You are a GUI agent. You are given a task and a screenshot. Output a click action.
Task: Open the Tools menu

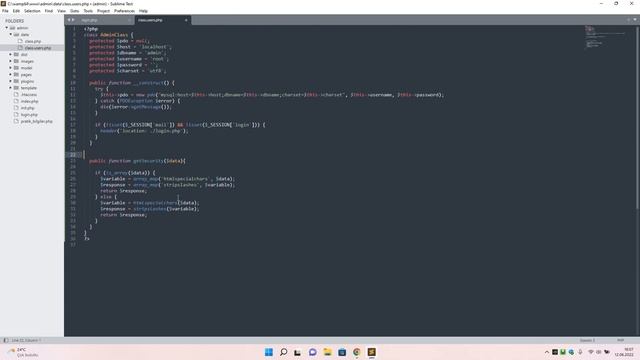(88, 11)
